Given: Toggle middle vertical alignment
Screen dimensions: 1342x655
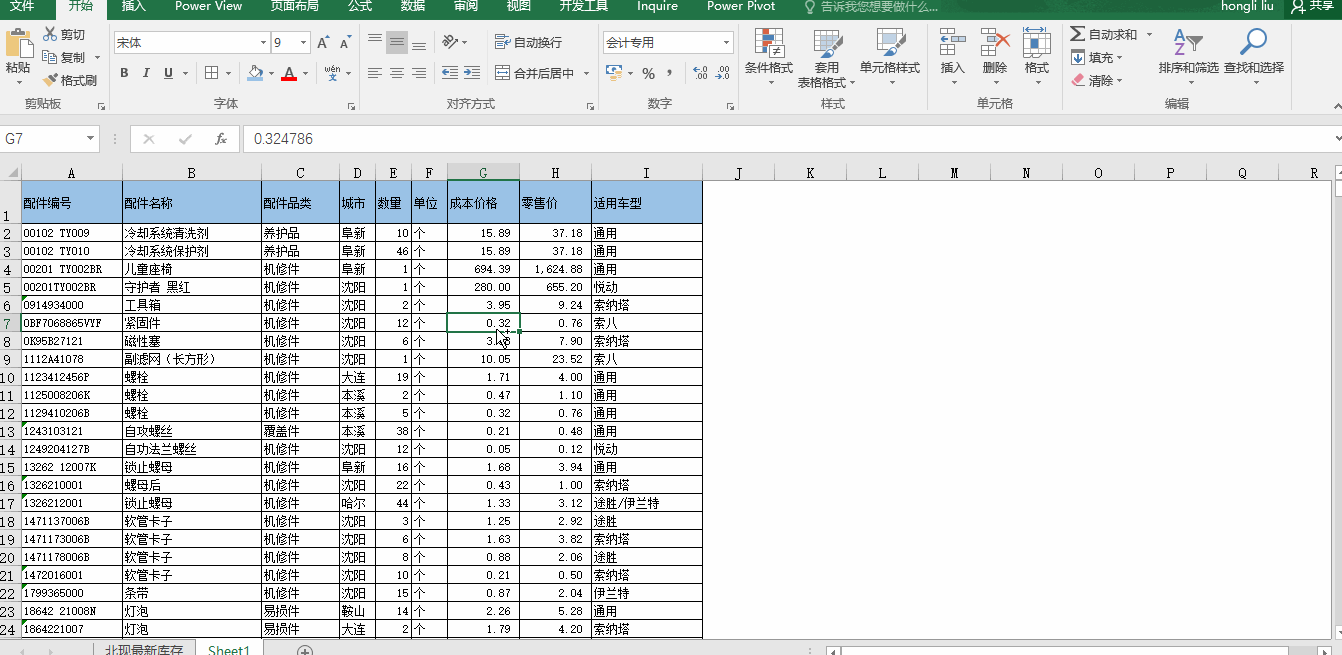Looking at the screenshot, I should (397, 43).
